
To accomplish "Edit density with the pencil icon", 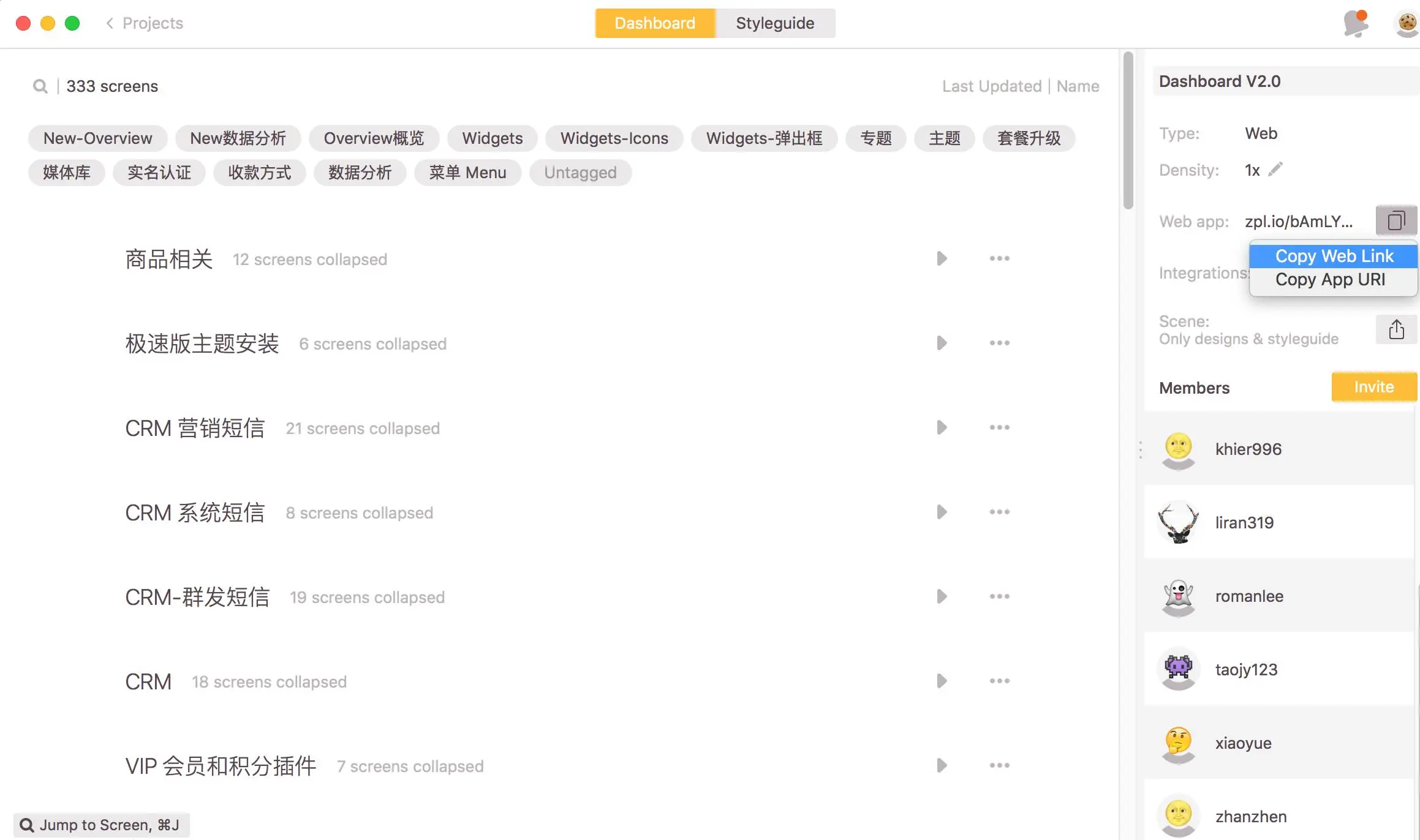I will click(x=1275, y=170).
